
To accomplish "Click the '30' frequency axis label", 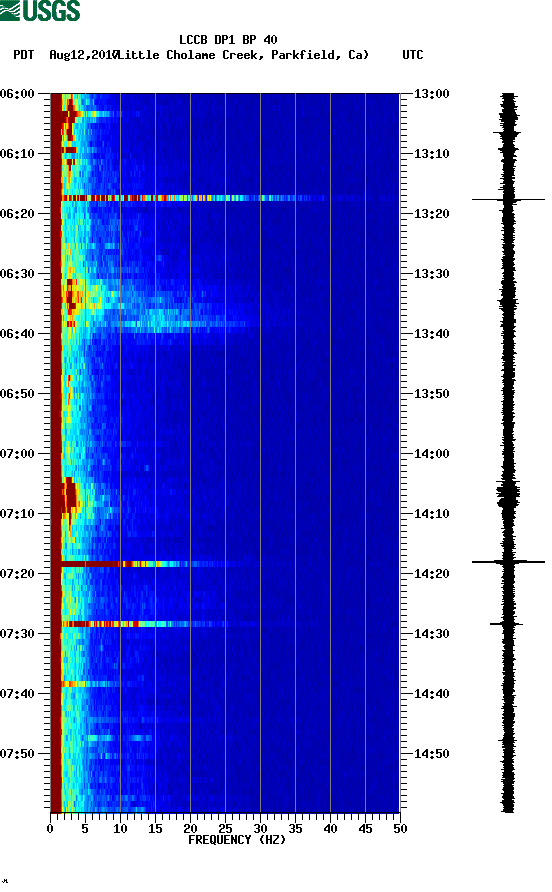I will pos(261,829).
